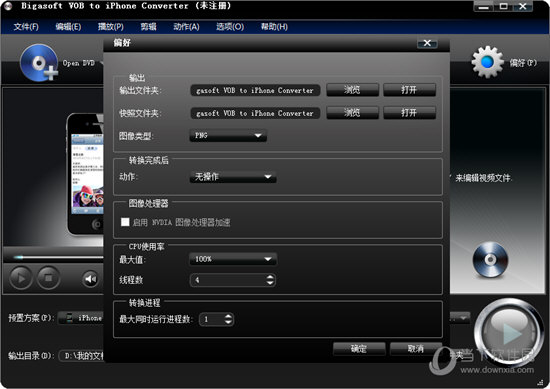Click the large convert start button

pos(509,333)
